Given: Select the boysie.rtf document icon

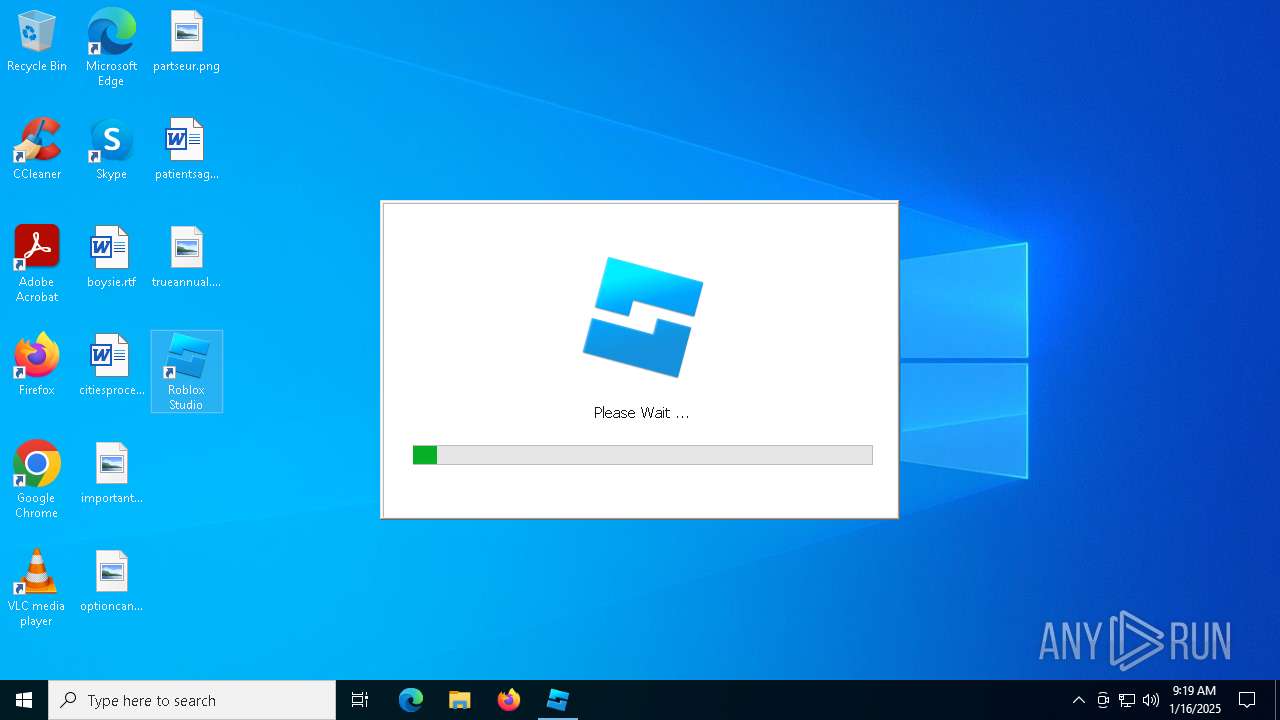Looking at the screenshot, I should pyautogui.click(x=111, y=258).
